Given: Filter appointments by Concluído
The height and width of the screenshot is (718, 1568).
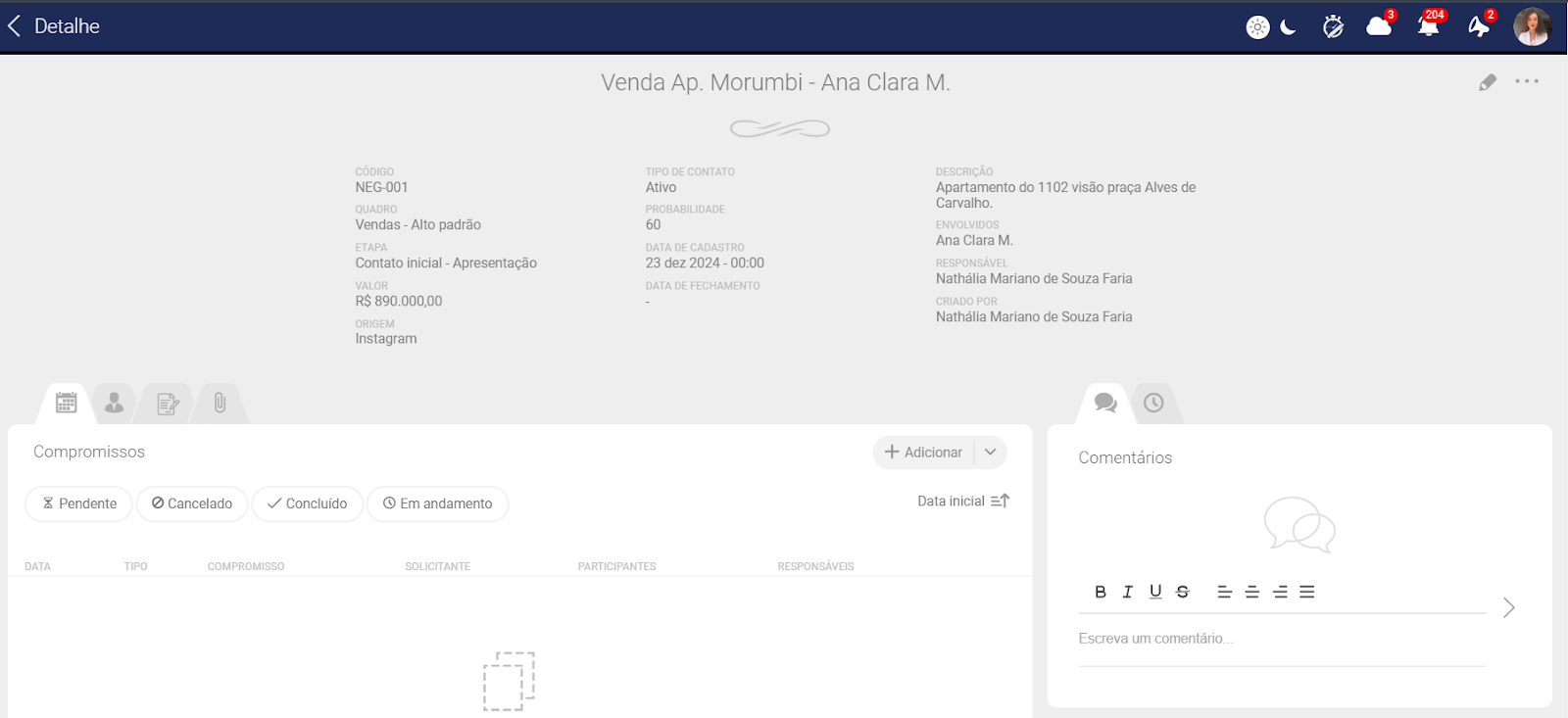Looking at the screenshot, I should pos(308,503).
